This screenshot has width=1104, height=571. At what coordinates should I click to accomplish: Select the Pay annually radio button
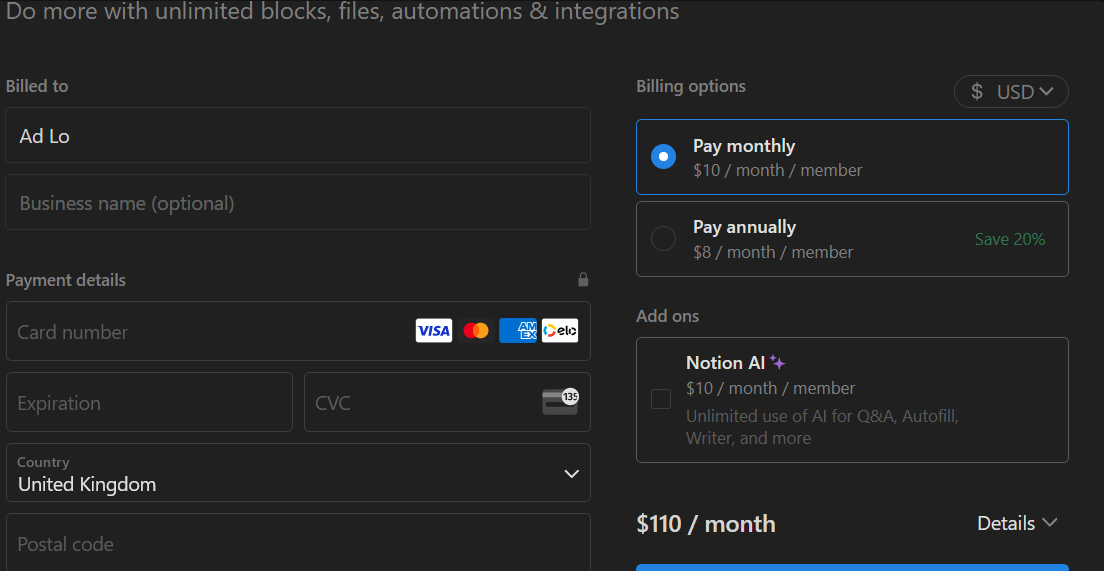[663, 239]
